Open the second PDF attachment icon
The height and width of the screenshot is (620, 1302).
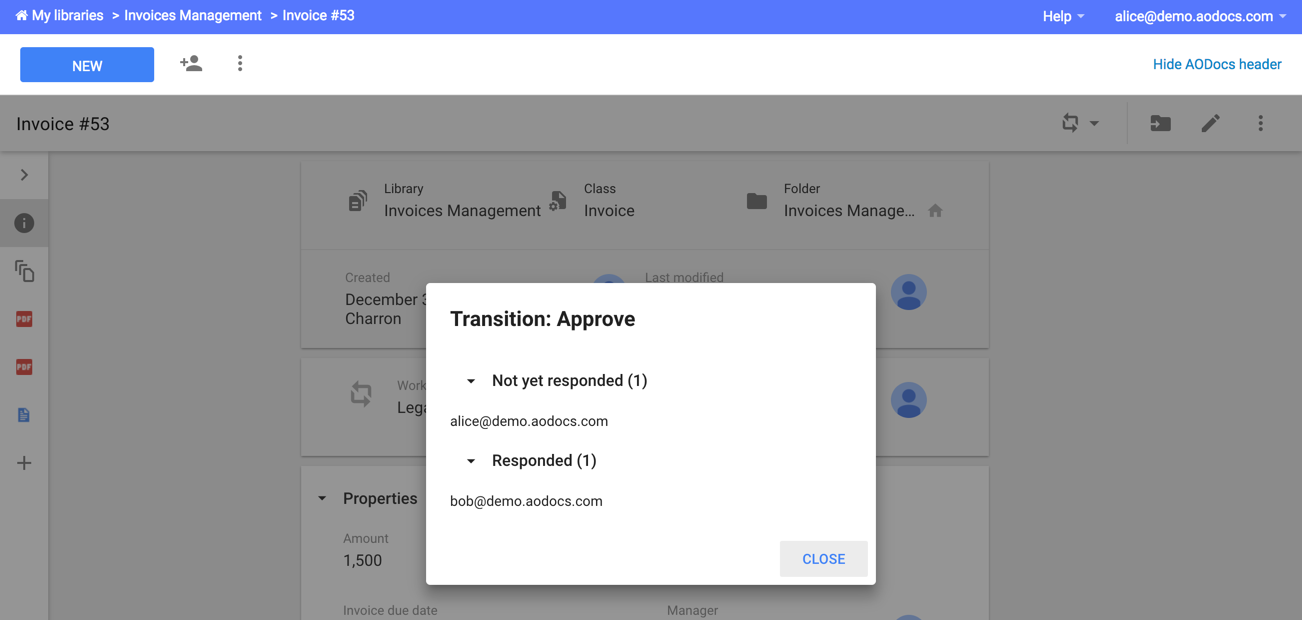[x=24, y=367]
